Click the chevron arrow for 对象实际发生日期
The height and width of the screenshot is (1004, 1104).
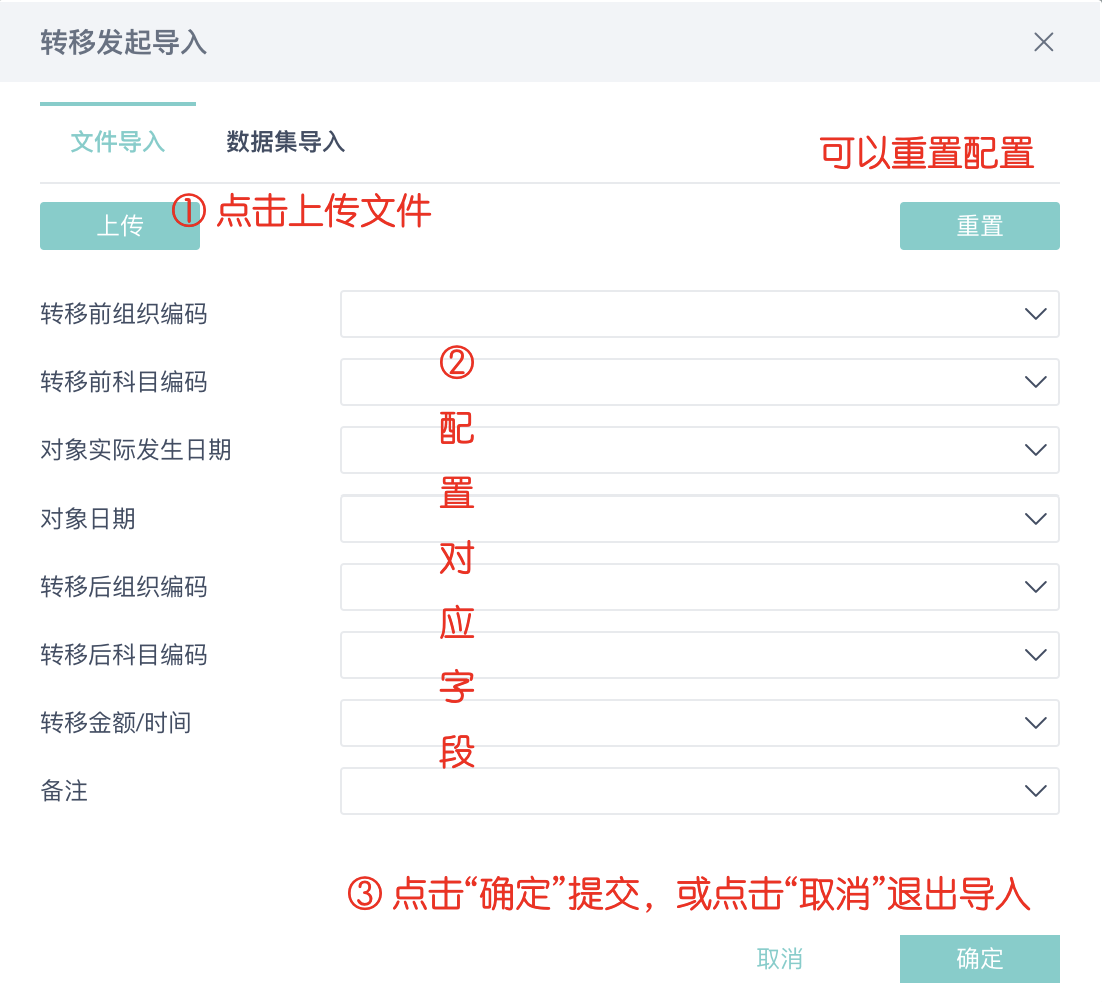[1035, 450]
